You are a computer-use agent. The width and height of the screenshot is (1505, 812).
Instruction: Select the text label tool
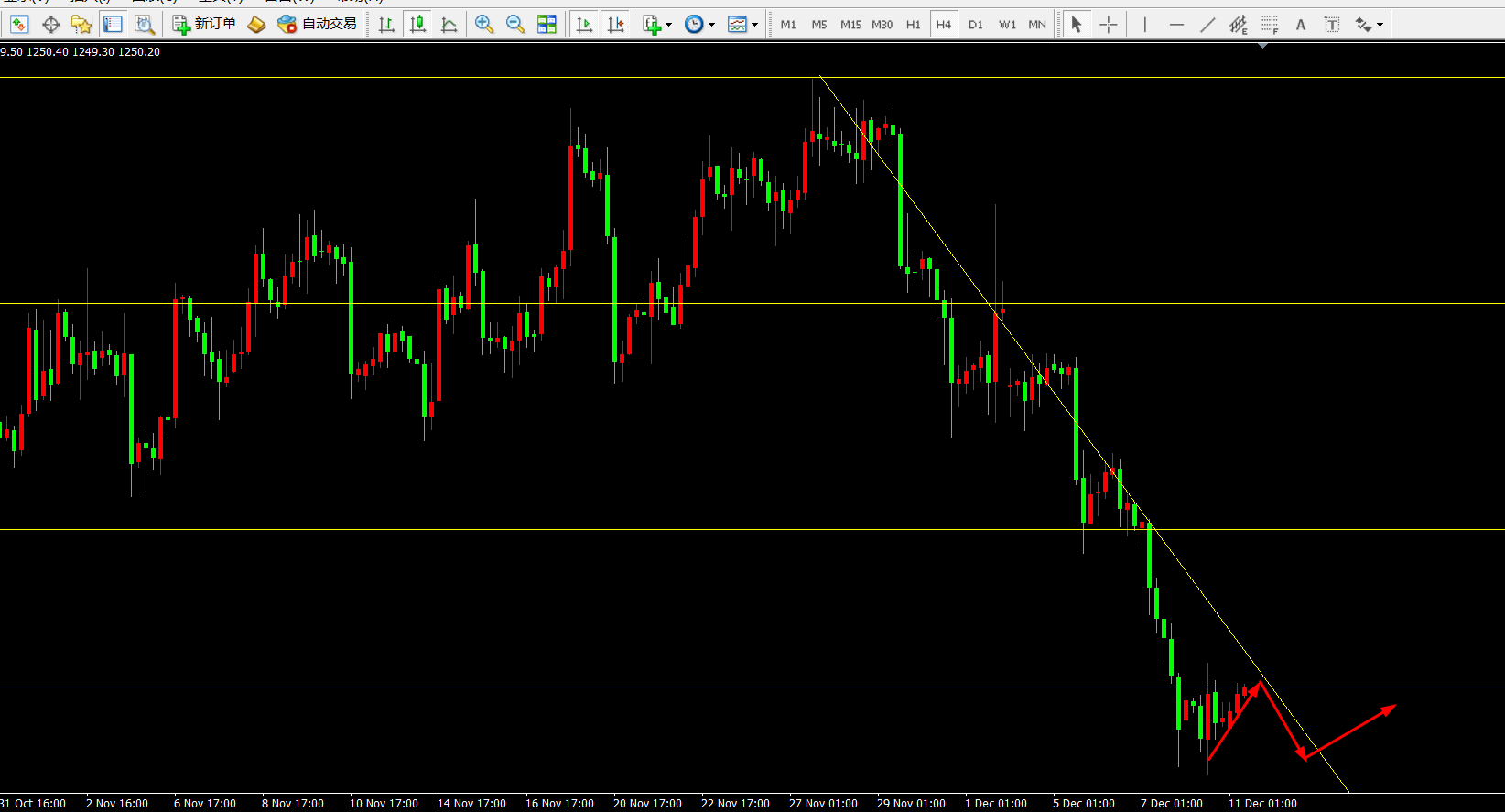(x=1332, y=25)
